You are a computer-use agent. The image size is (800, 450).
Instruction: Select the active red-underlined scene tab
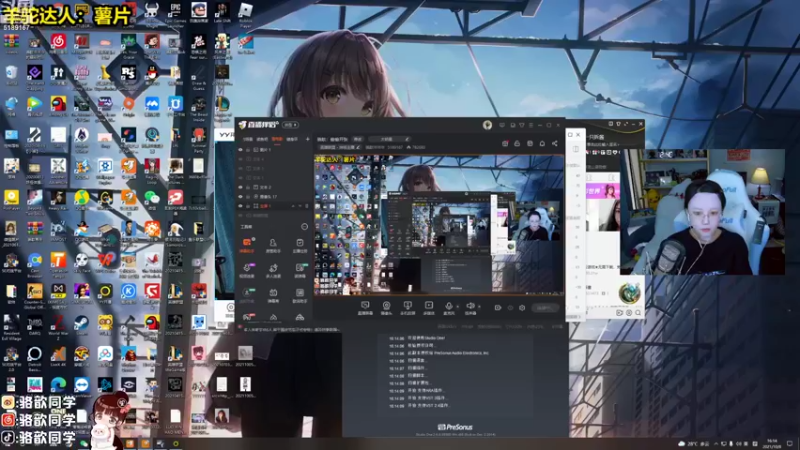277,139
